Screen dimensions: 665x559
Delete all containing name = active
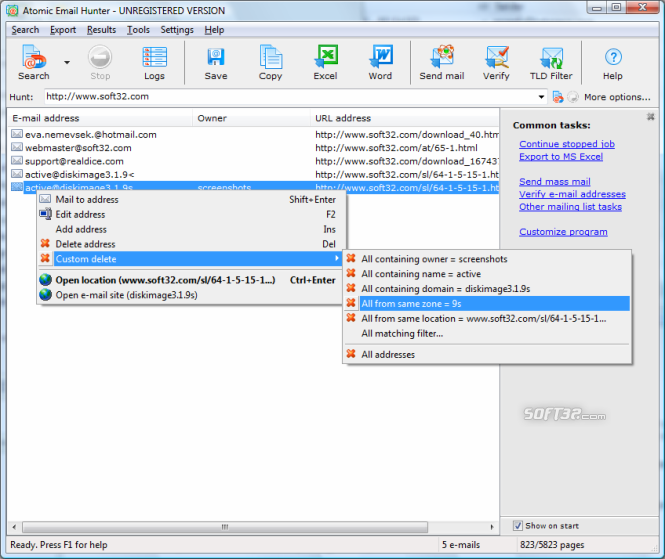(x=487, y=274)
